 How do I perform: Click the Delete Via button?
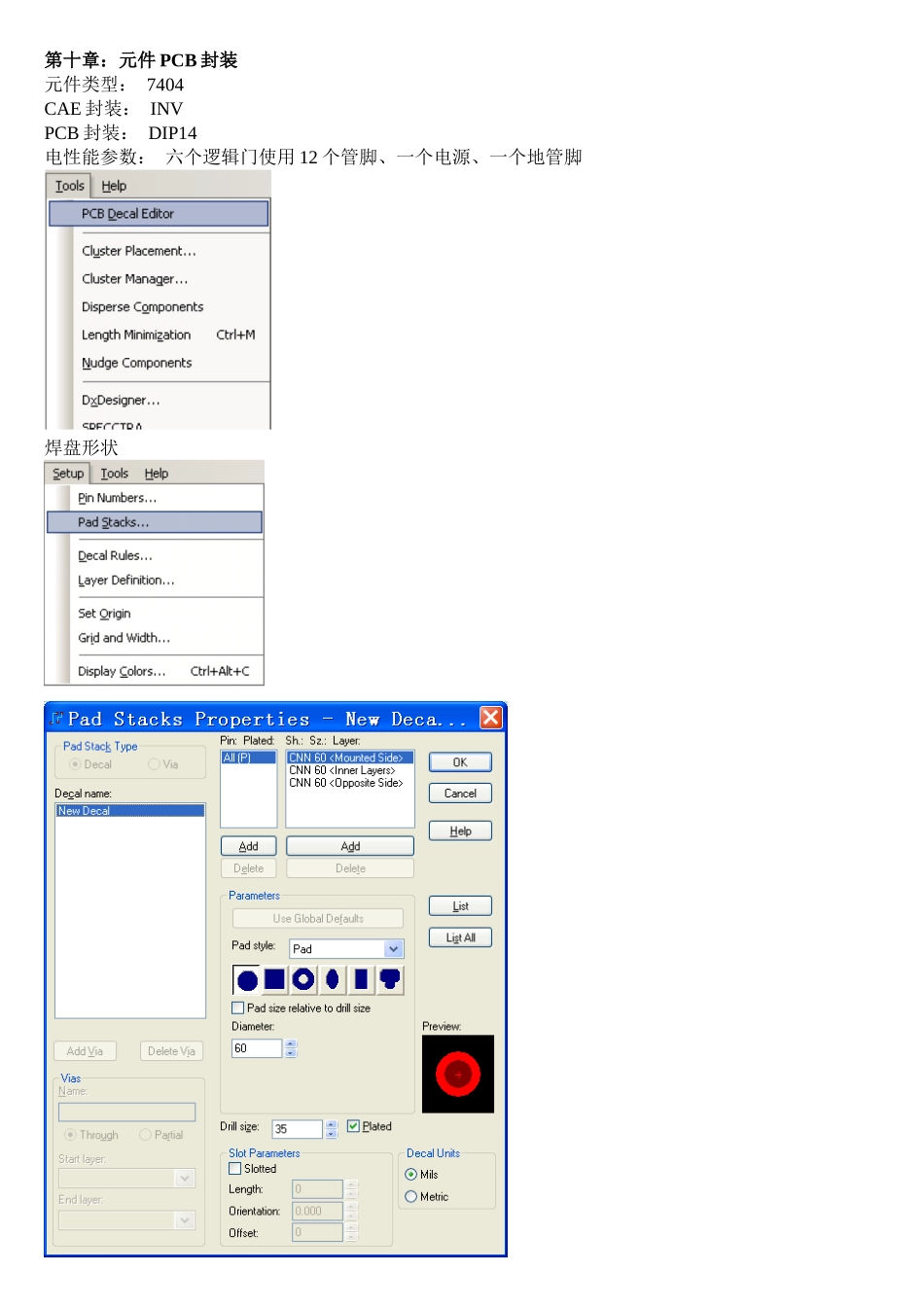[x=171, y=1051]
